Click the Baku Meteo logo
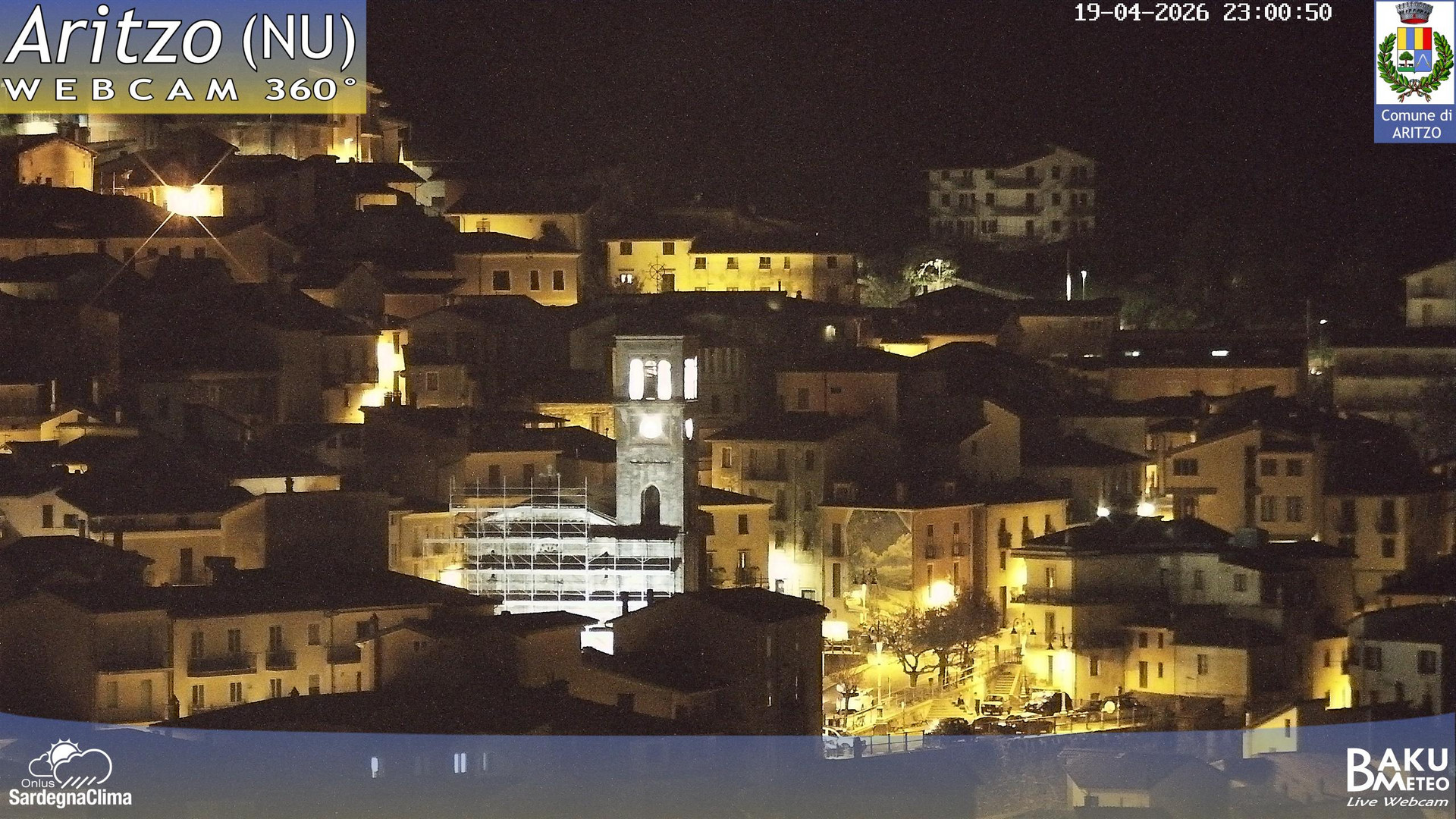This screenshot has height=819, width=1456. (x=1397, y=770)
